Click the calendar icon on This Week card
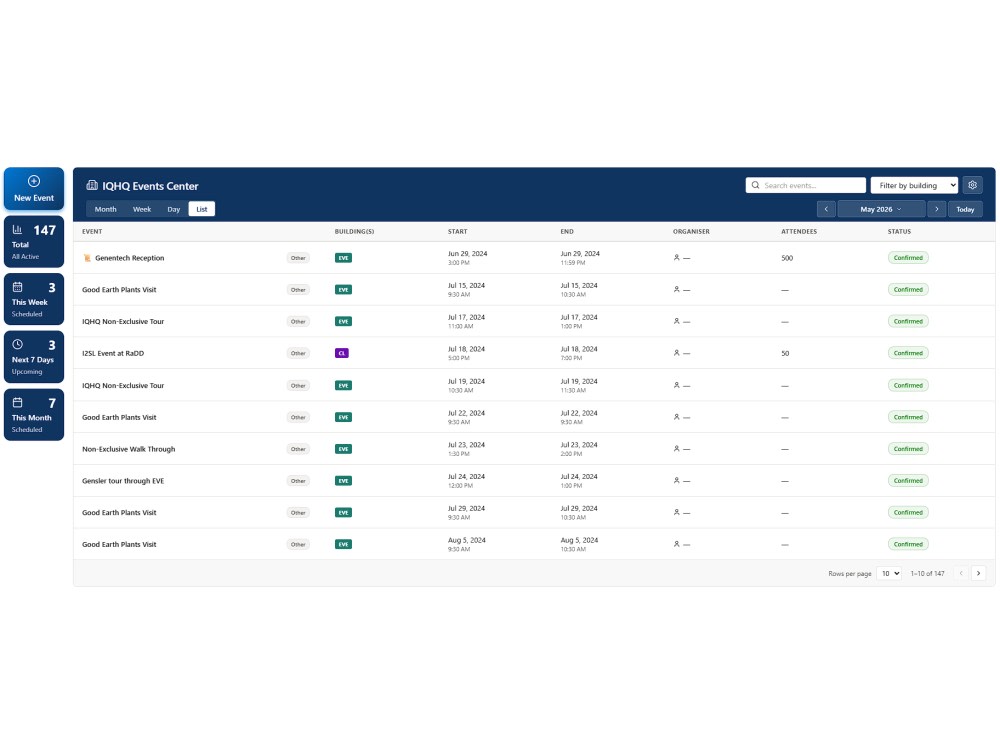The width and height of the screenshot is (1000, 750). pos(17,287)
